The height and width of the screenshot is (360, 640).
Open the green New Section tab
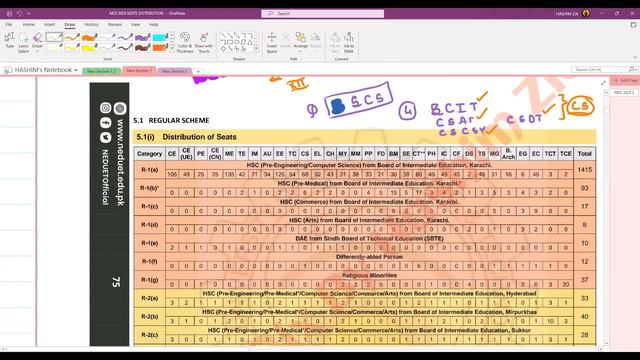[101, 71]
